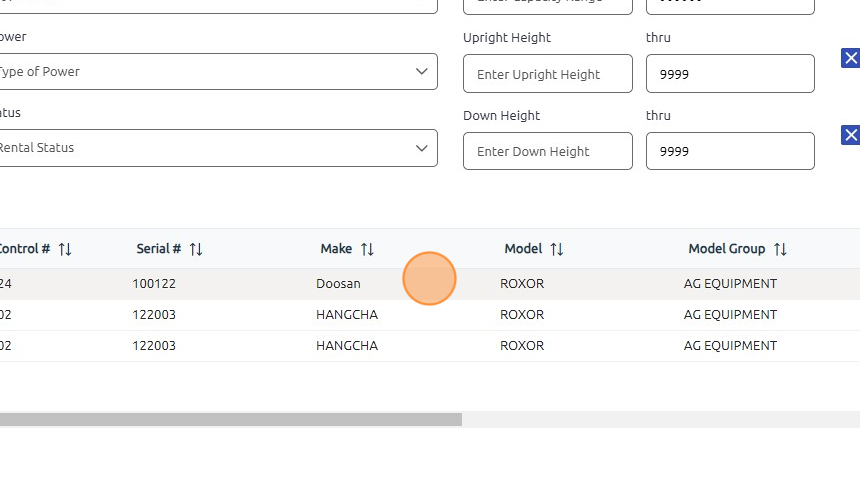This screenshot has height=481, width=860.
Task: Expand the Rental Status dropdown
Action: click(x=215, y=148)
